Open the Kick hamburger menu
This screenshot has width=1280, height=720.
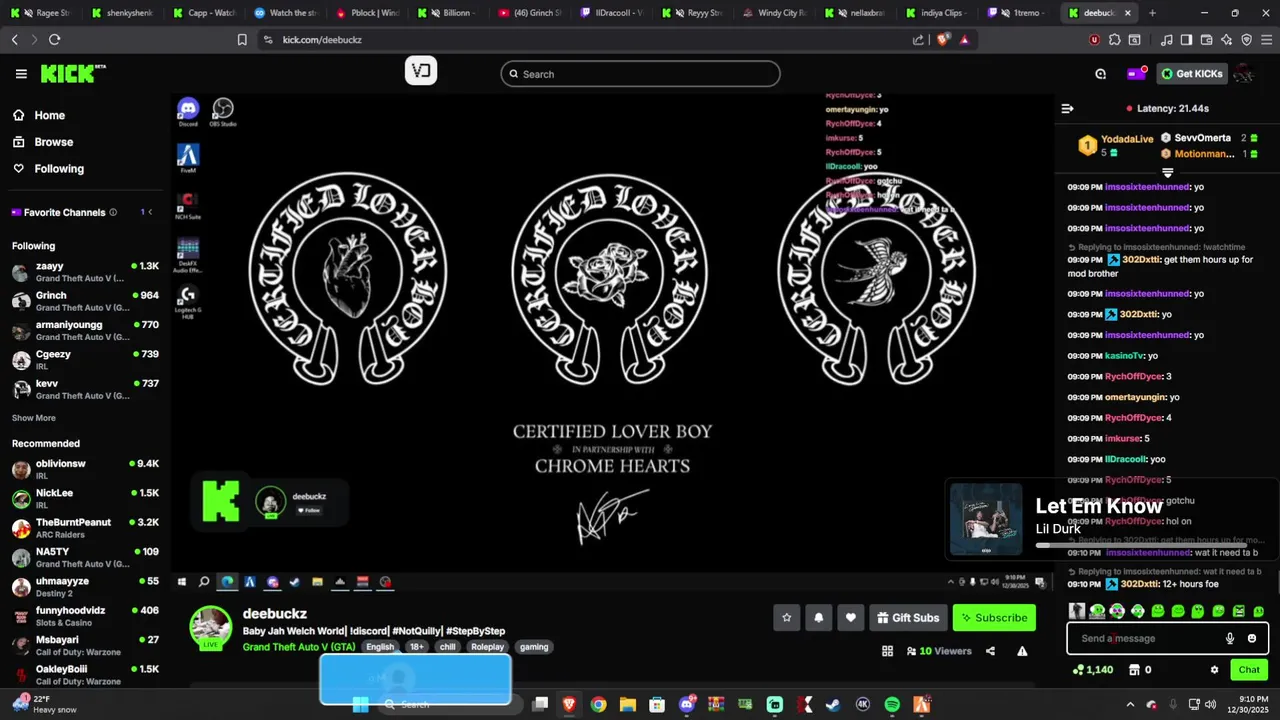[x=21, y=74]
